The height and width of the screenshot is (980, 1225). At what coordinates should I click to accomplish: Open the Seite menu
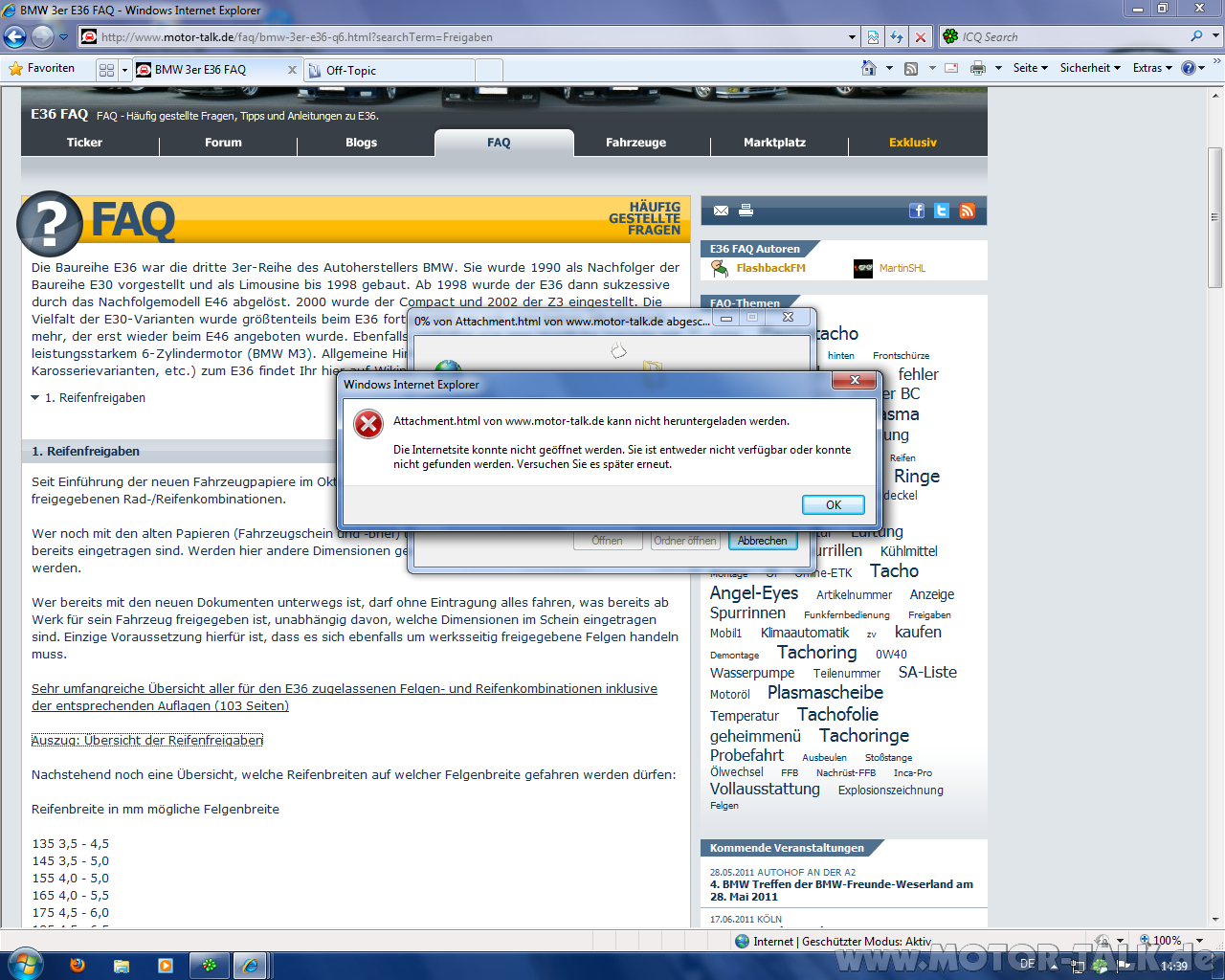tap(1030, 68)
